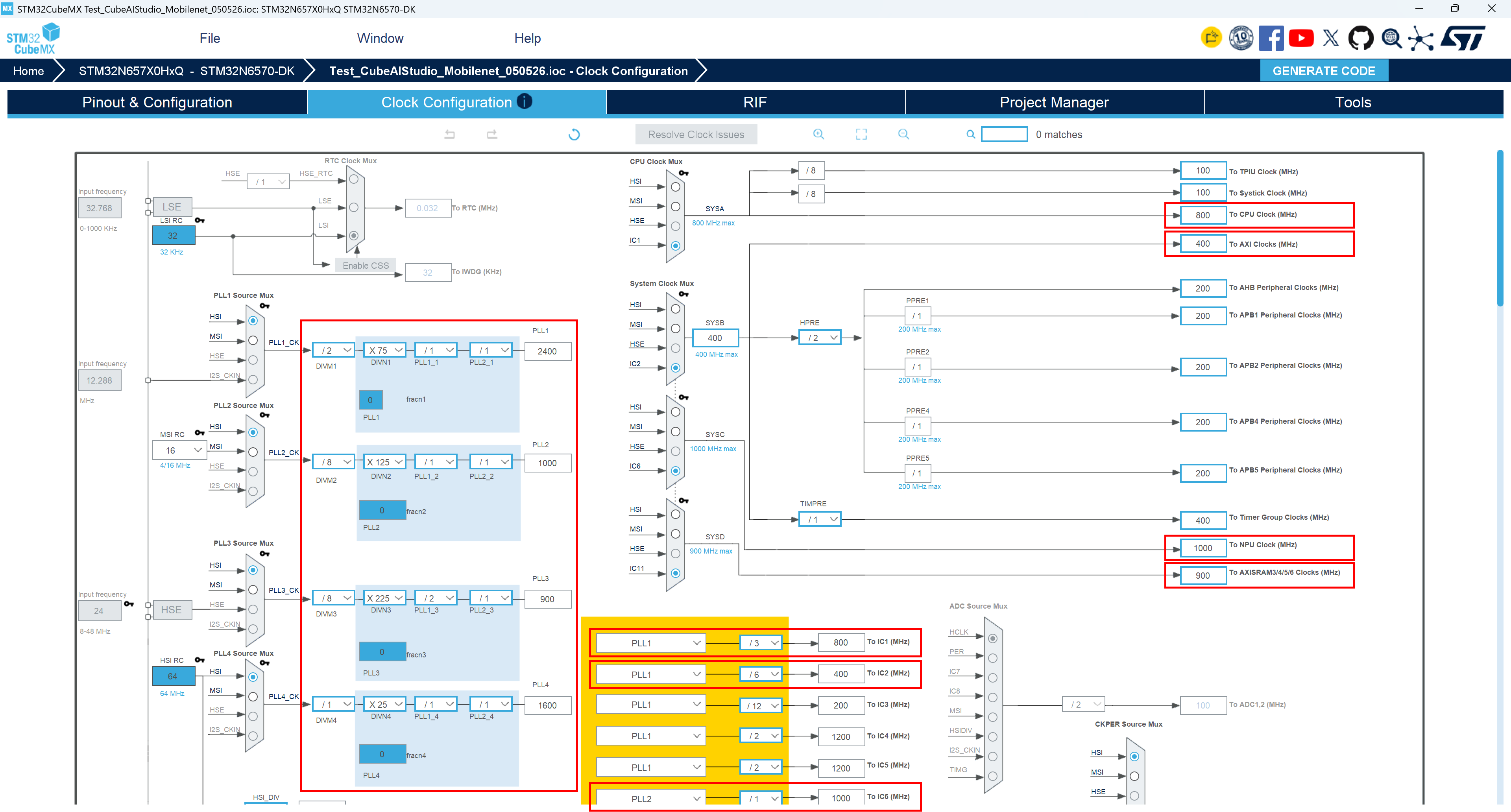The image size is (1511, 812).
Task: Open the Clock Configuration info icon
Action: (x=525, y=101)
